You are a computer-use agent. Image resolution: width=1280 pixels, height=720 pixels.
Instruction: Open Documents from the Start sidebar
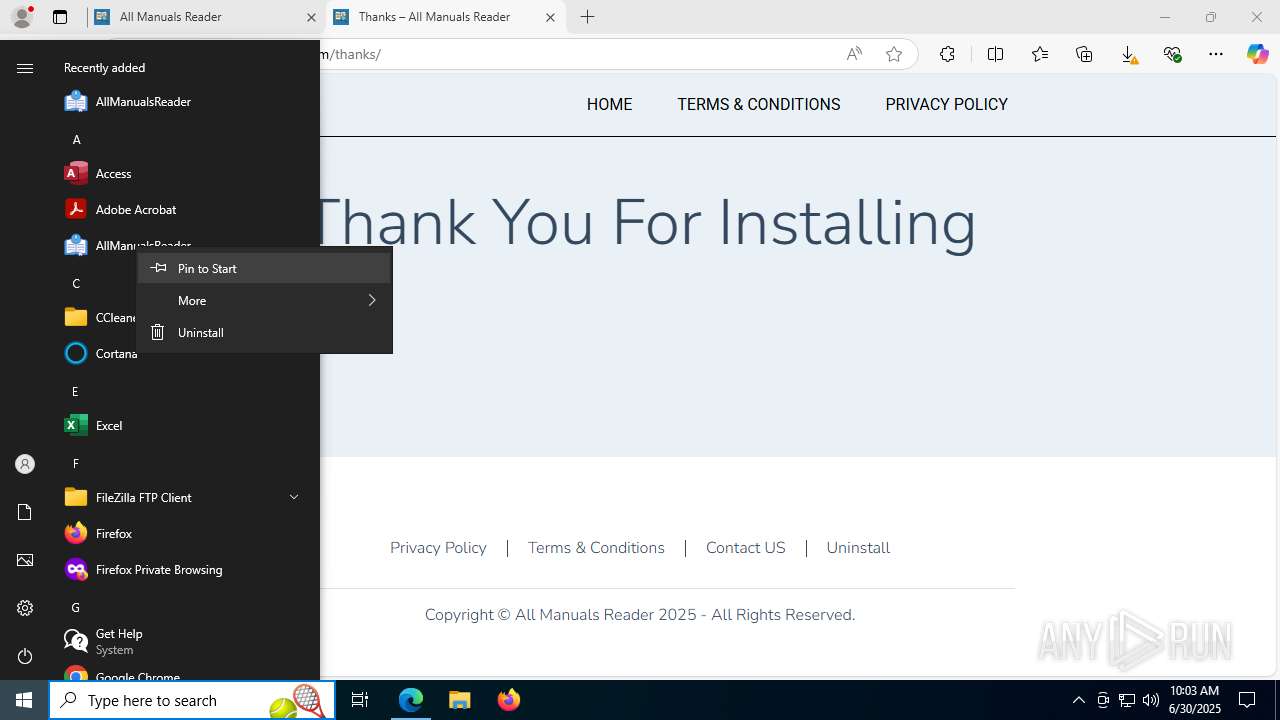point(25,512)
